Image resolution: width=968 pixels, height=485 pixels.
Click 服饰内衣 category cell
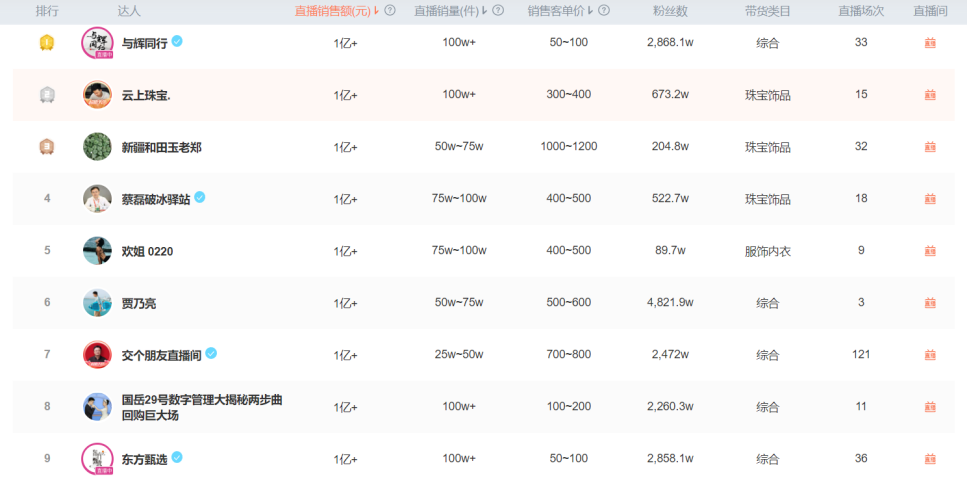pos(767,252)
